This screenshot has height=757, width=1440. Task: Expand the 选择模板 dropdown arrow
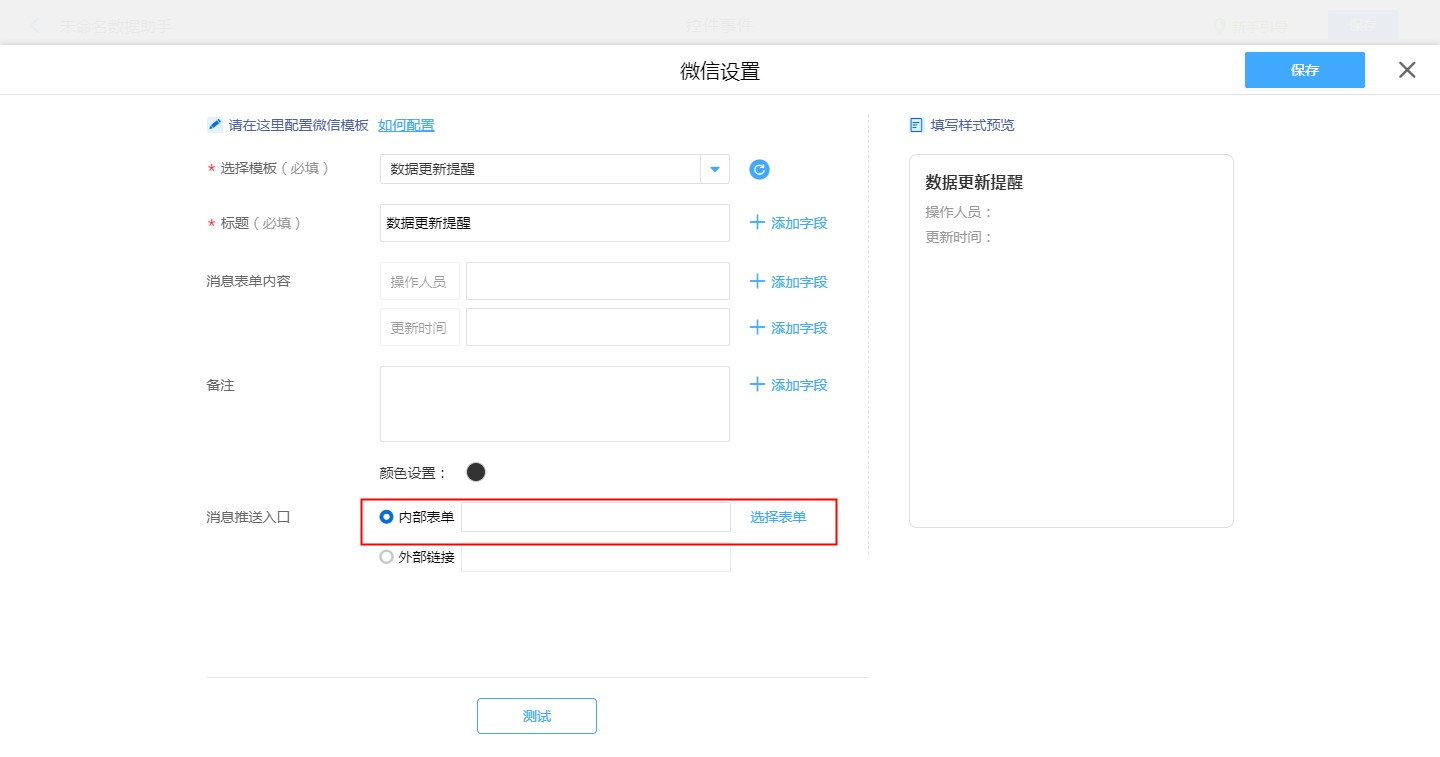pyautogui.click(x=715, y=169)
